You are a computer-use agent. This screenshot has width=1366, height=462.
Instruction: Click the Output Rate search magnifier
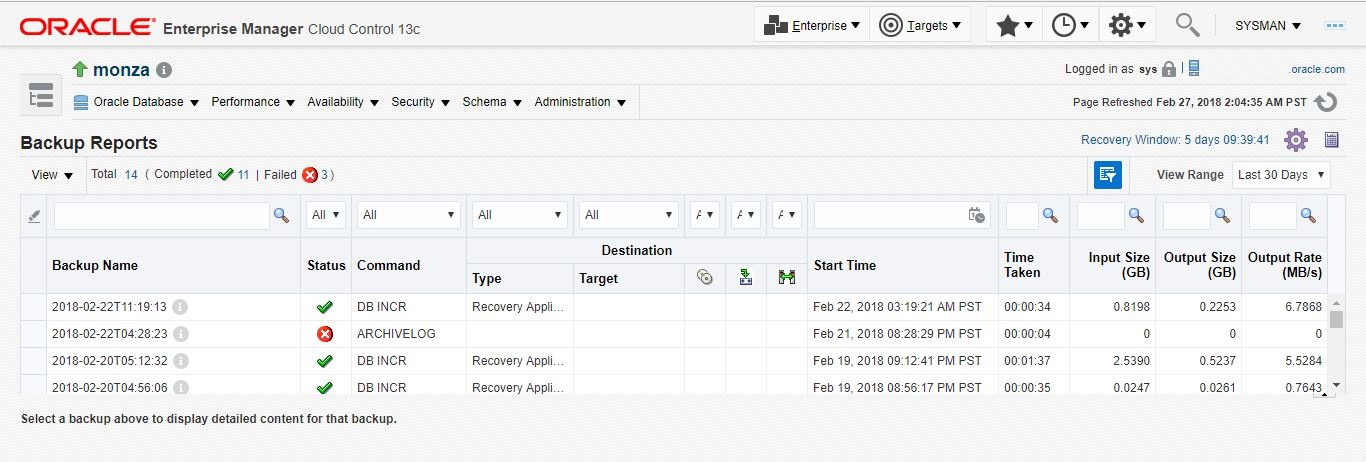[x=1308, y=215]
